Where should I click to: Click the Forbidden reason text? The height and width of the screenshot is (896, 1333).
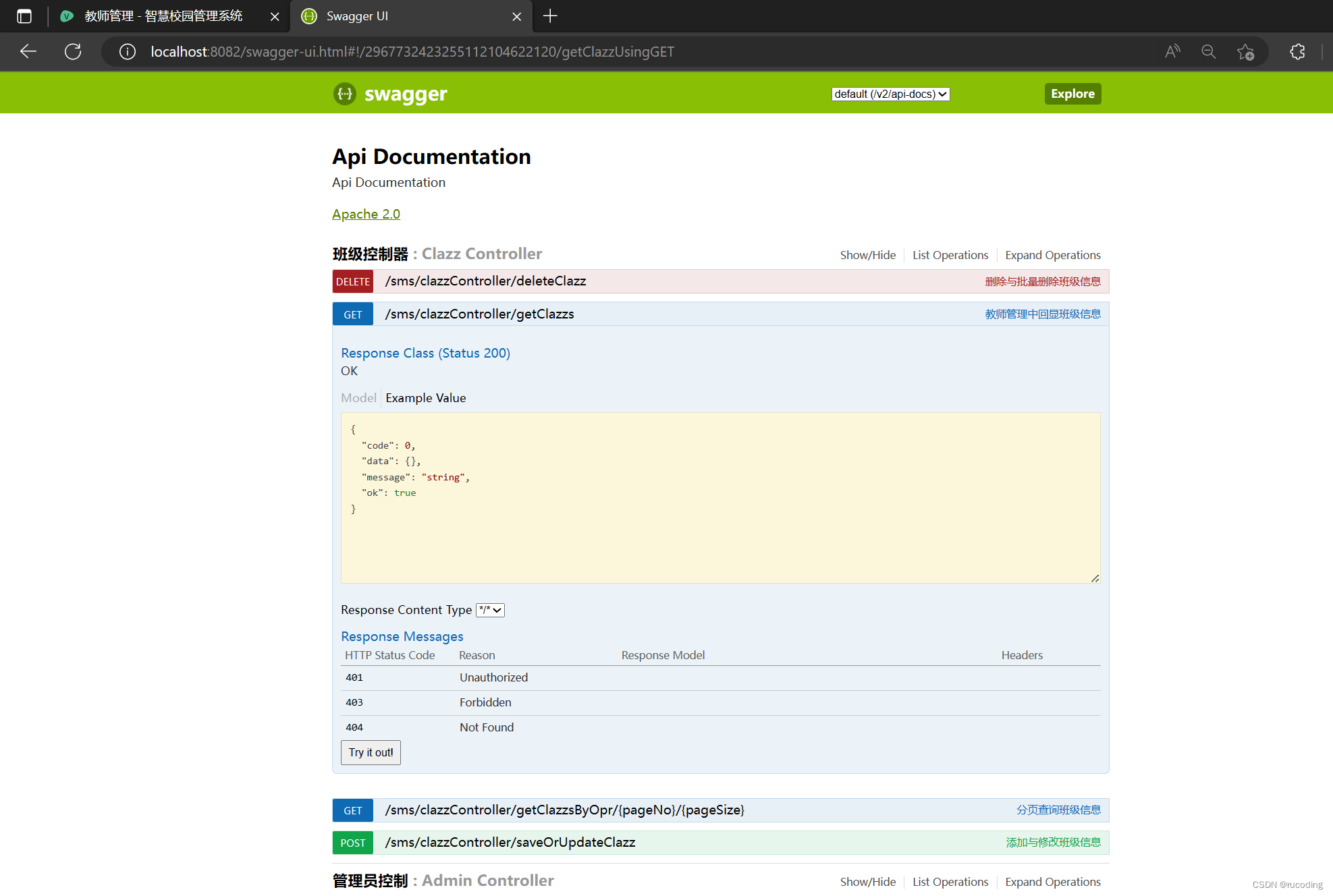click(485, 702)
